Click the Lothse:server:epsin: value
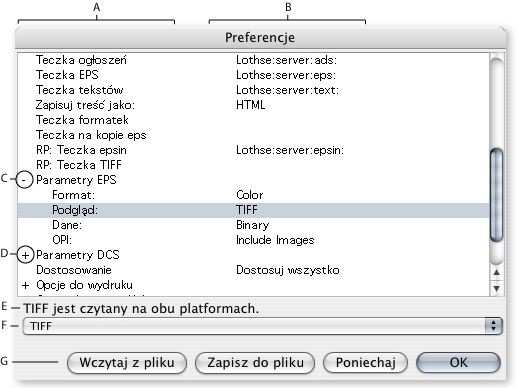This screenshot has height=388, width=518. pos(290,150)
